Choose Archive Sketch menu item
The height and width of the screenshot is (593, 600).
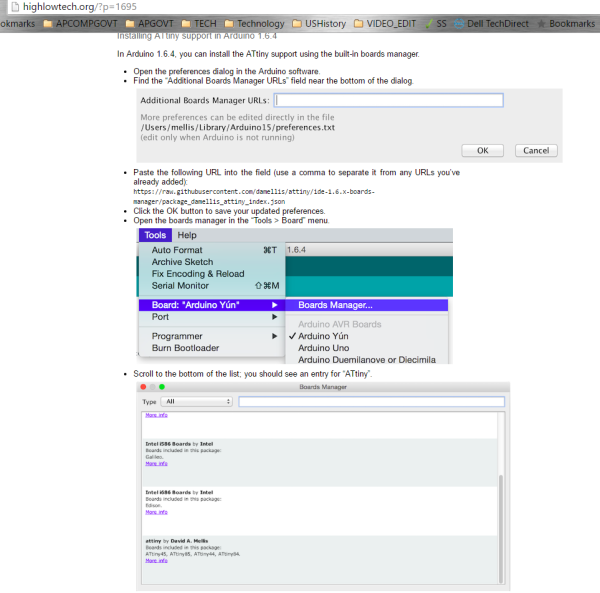[212, 262]
